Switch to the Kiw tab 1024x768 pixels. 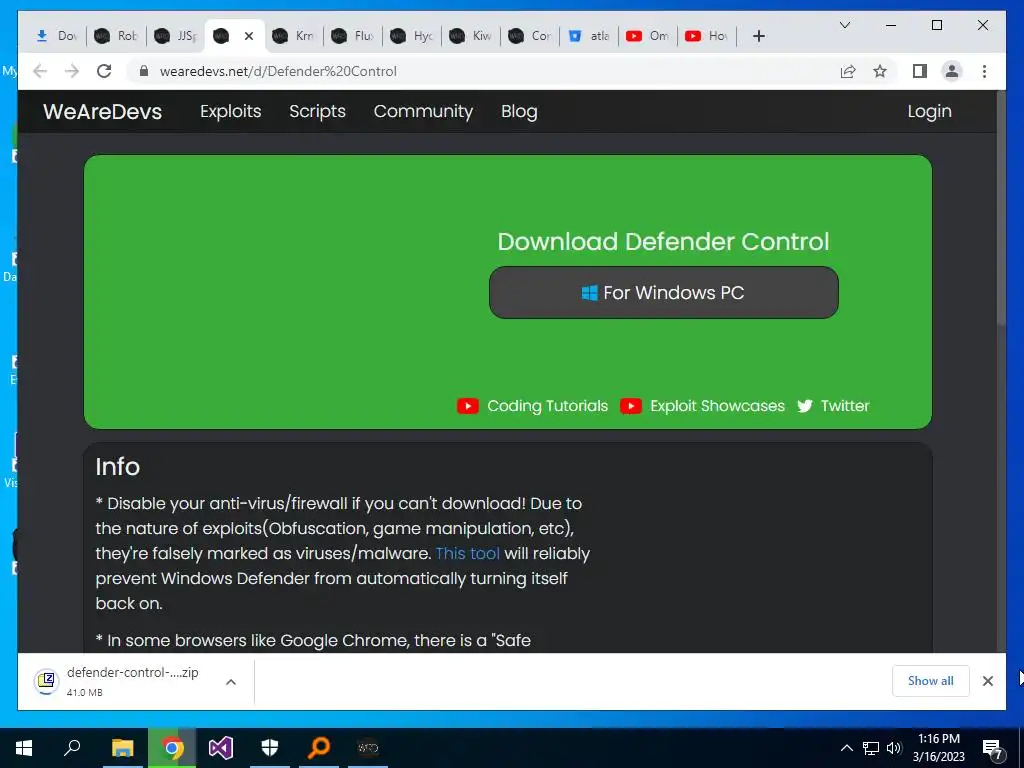[472, 36]
